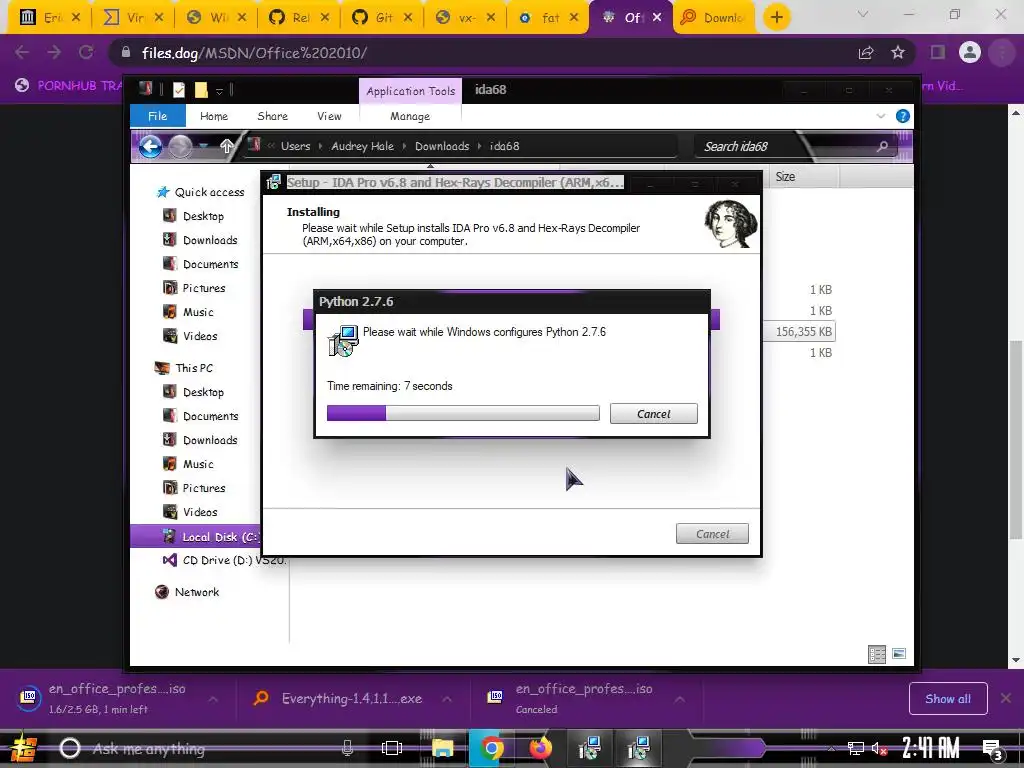This screenshot has height=768, width=1024.
Task: Click the ida68 breadcrumb segment
Action: [505, 146]
